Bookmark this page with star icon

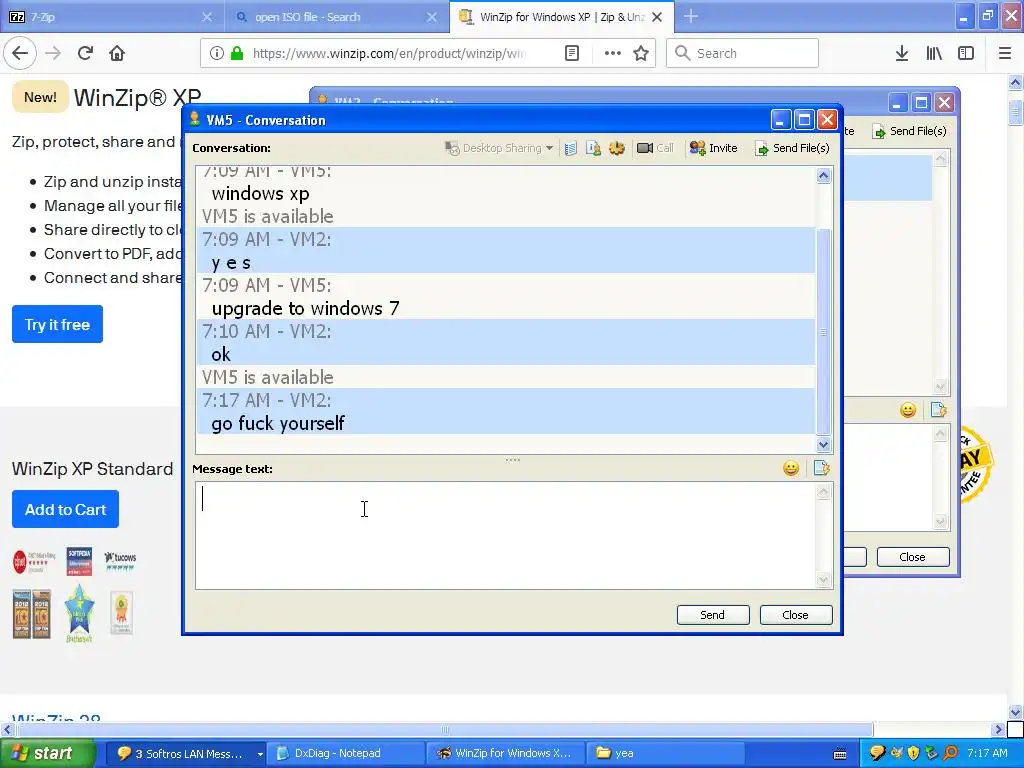click(641, 53)
